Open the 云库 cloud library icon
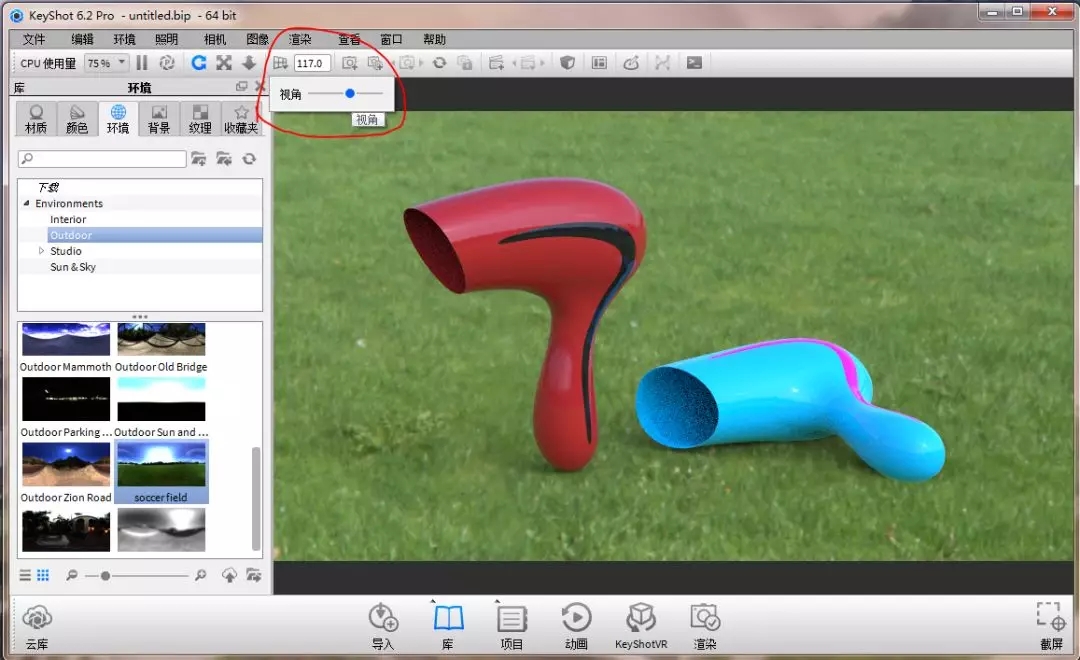Image resolution: width=1080 pixels, height=660 pixels. [36, 618]
